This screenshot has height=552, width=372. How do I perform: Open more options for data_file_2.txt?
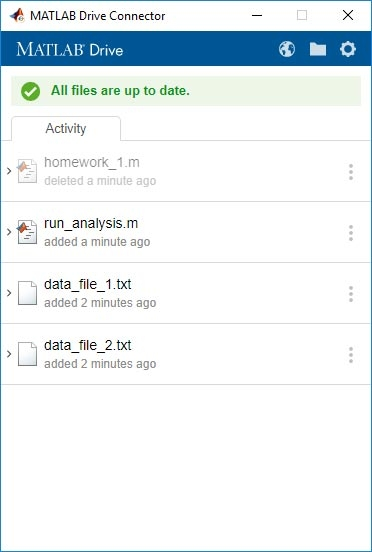(x=351, y=355)
